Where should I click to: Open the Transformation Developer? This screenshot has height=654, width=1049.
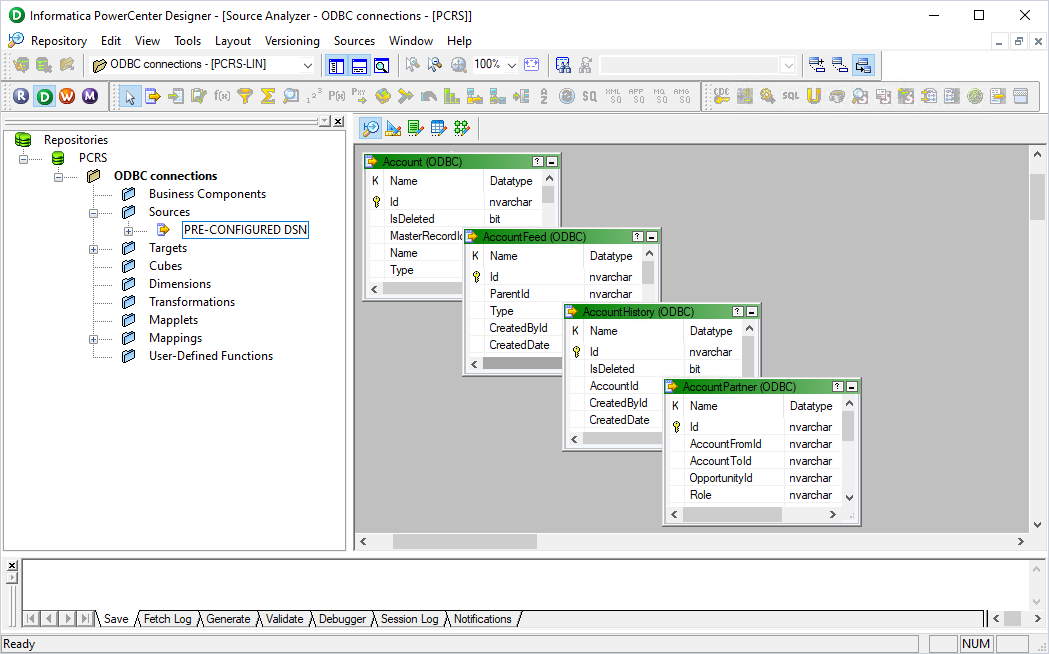click(415, 128)
